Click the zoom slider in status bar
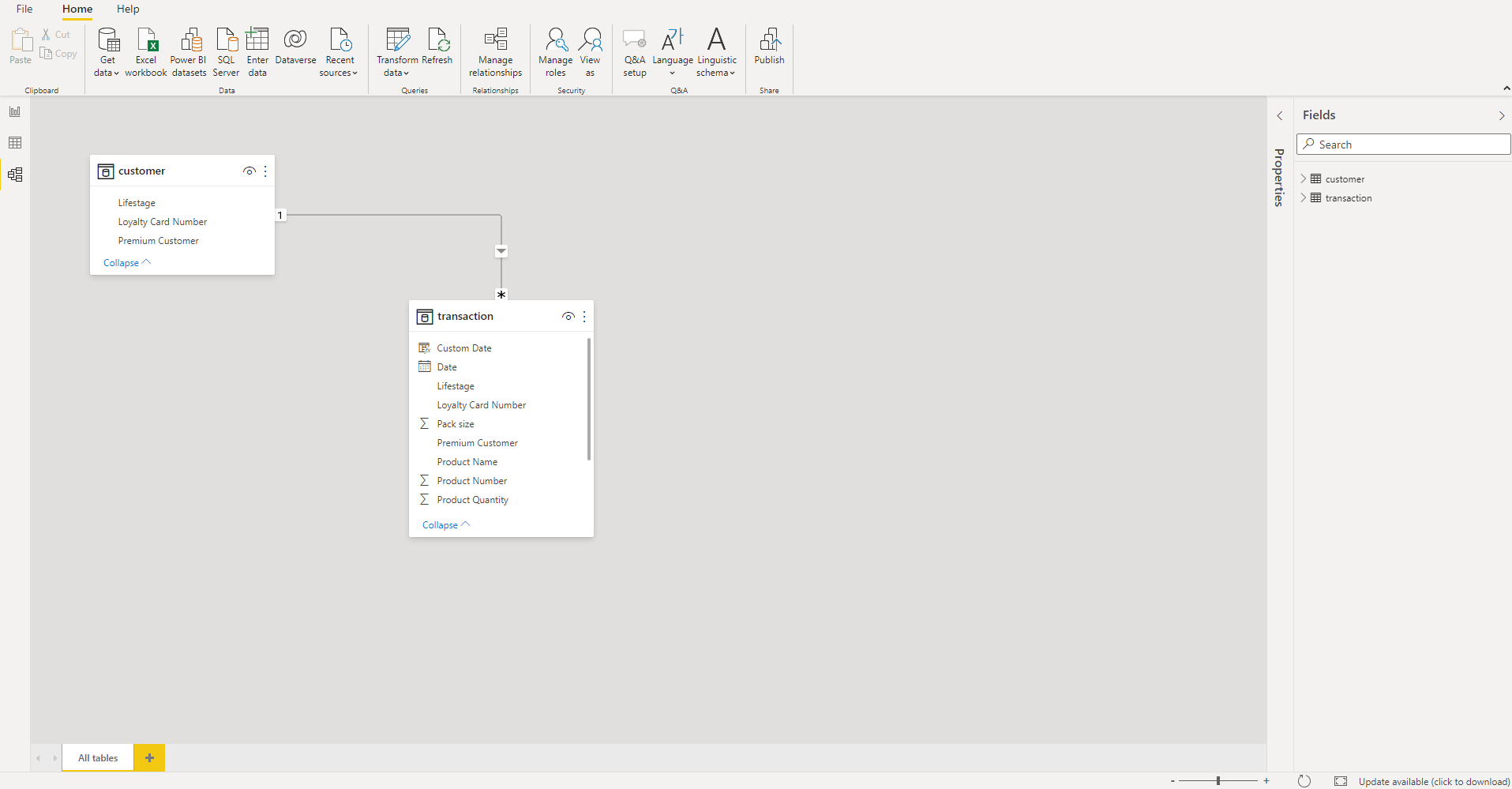 (1218, 781)
